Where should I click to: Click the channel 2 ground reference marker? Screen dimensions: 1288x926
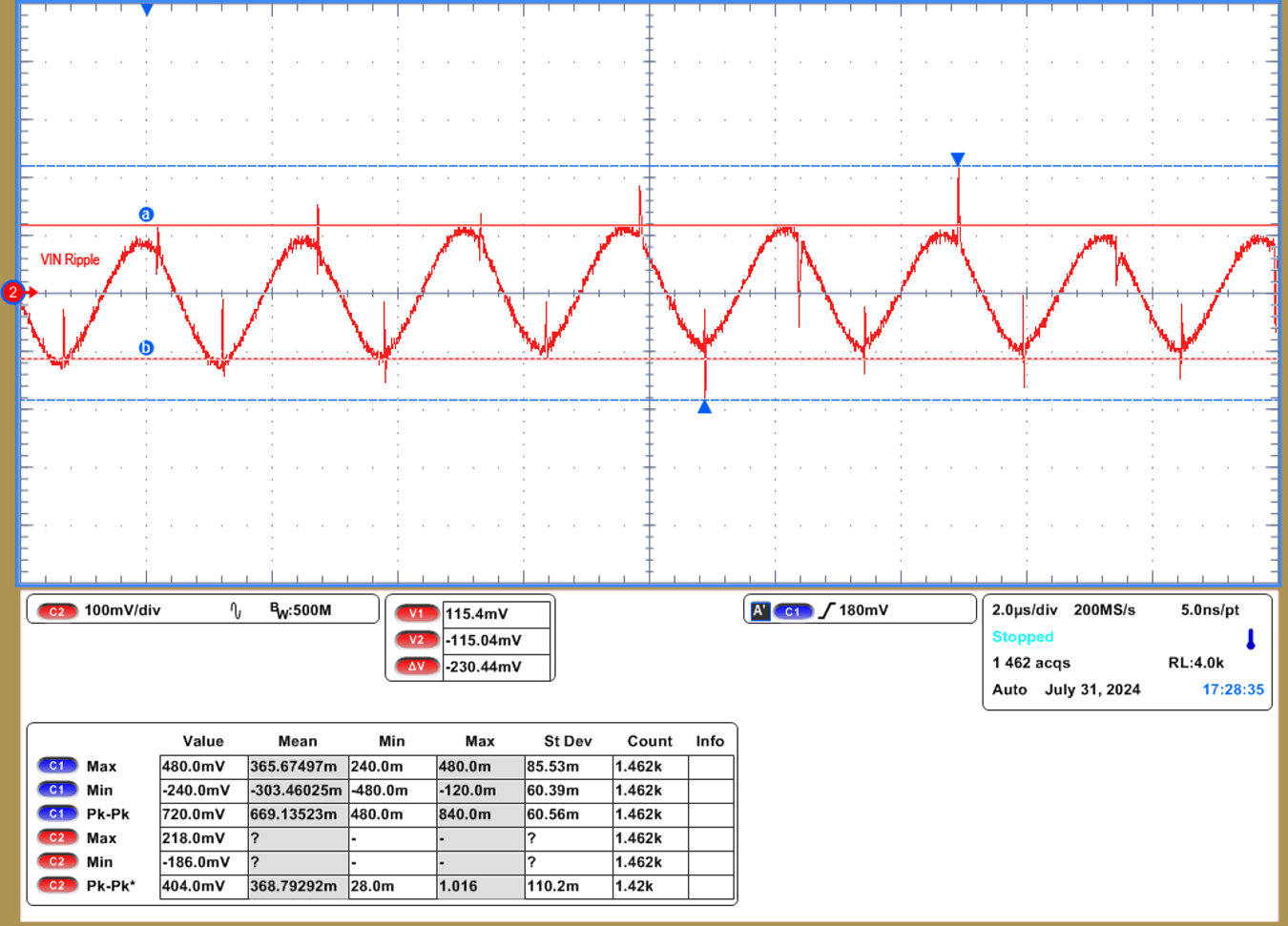pos(13,292)
